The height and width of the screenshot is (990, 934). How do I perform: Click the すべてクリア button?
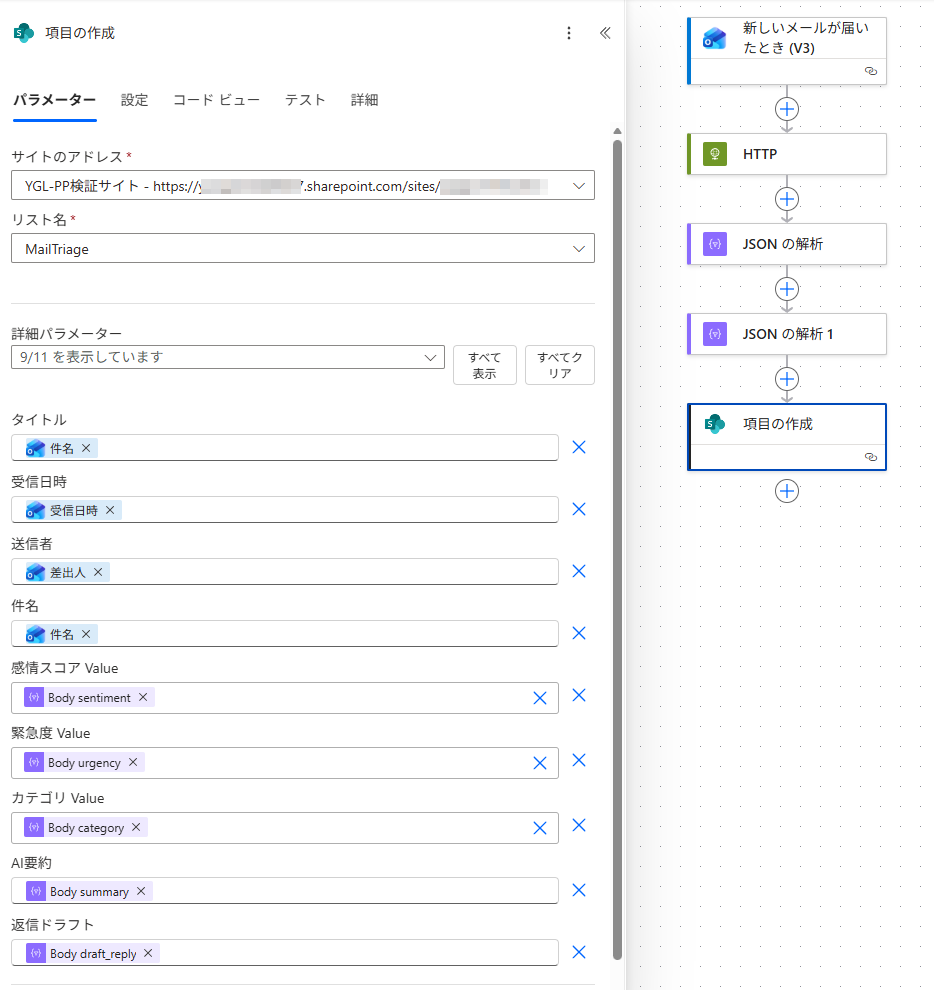pyautogui.click(x=559, y=365)
